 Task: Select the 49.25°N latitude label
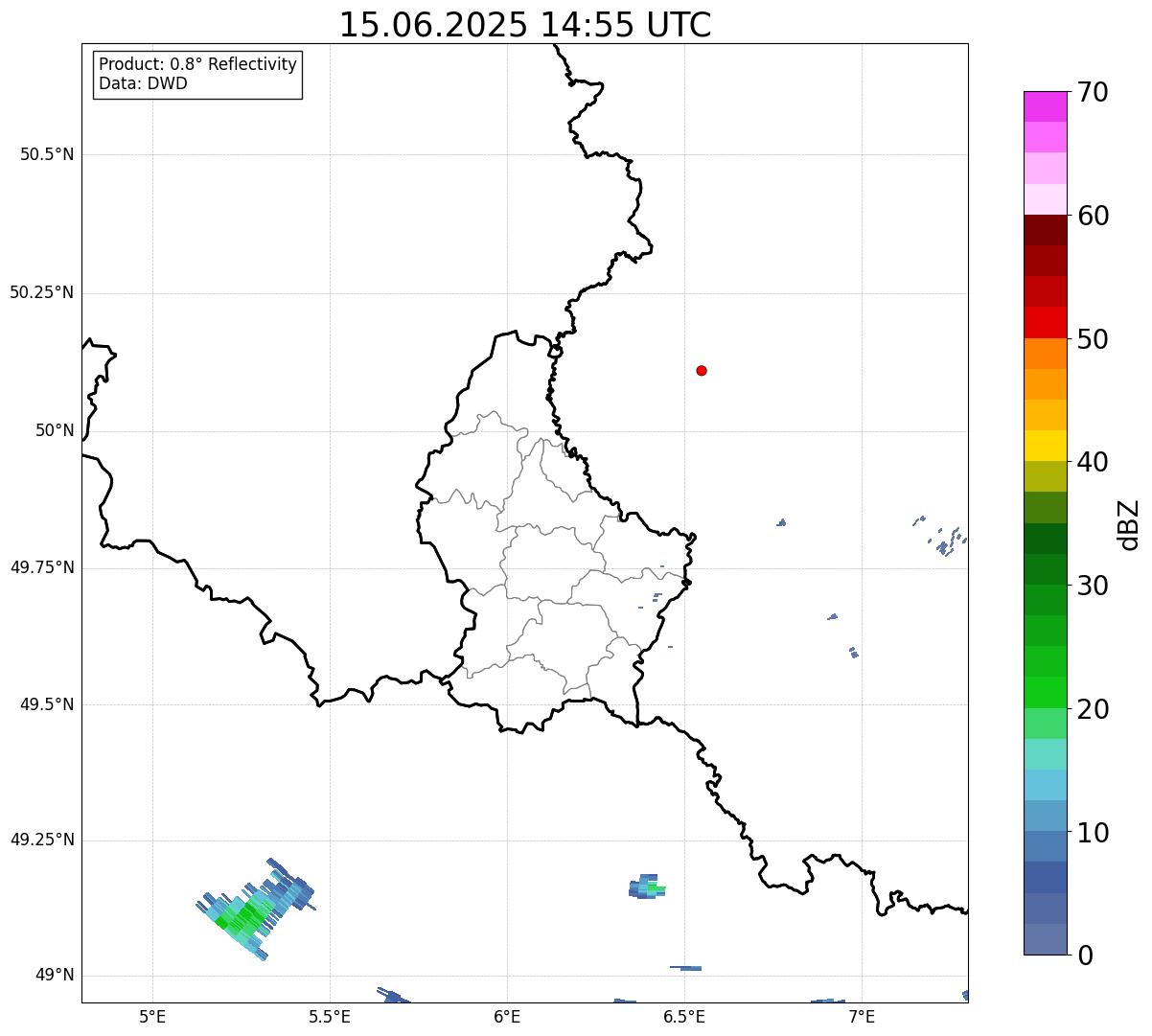click(x=42, y=840)
